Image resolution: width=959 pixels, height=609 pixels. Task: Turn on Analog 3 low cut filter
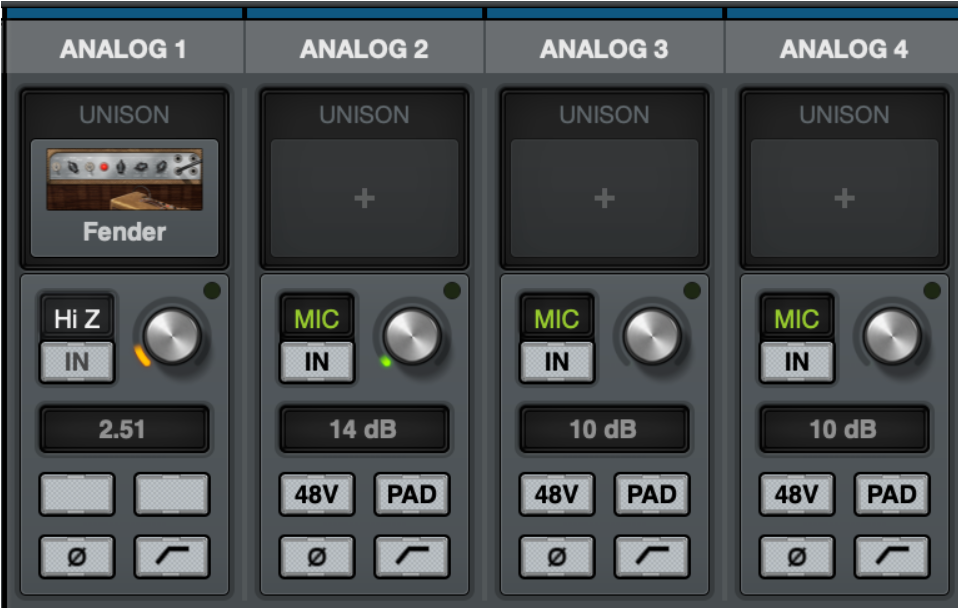pos(652,556)
